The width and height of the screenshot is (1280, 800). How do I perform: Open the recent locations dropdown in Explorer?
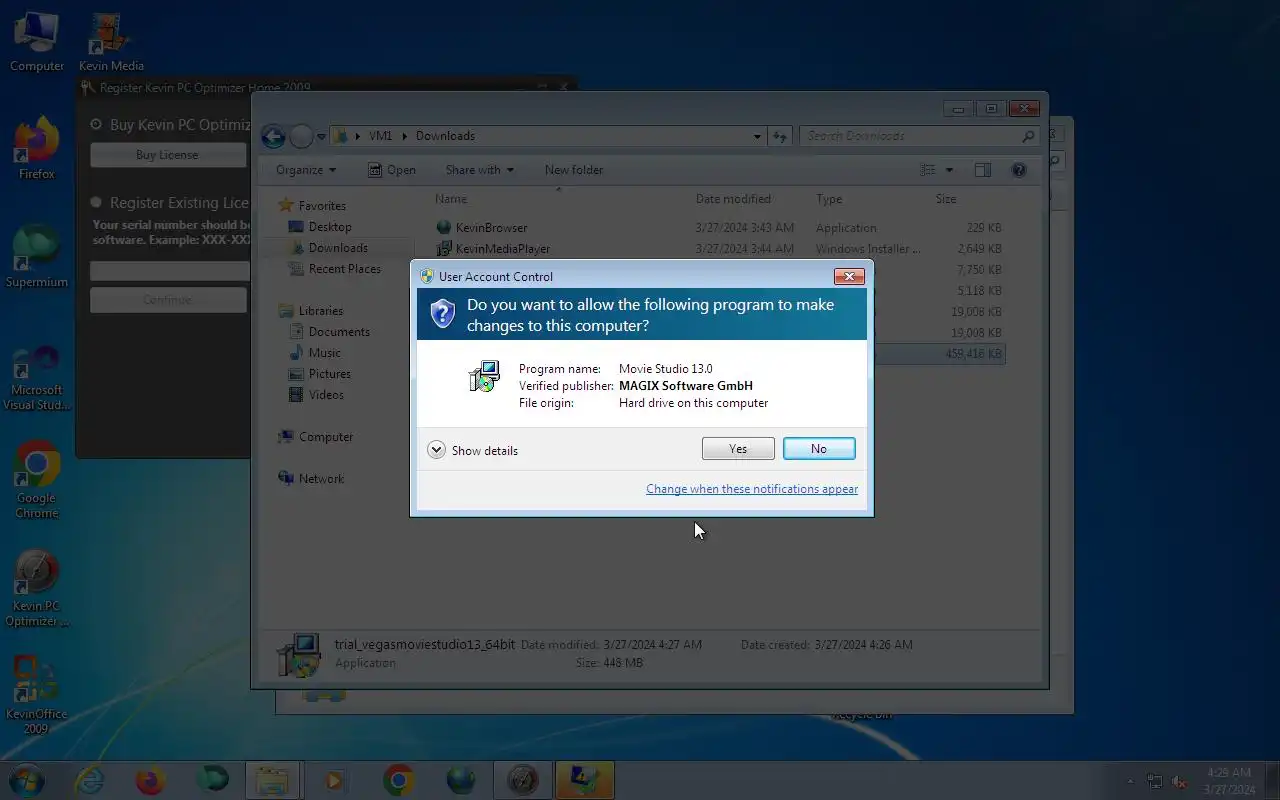tap(322, 137)
